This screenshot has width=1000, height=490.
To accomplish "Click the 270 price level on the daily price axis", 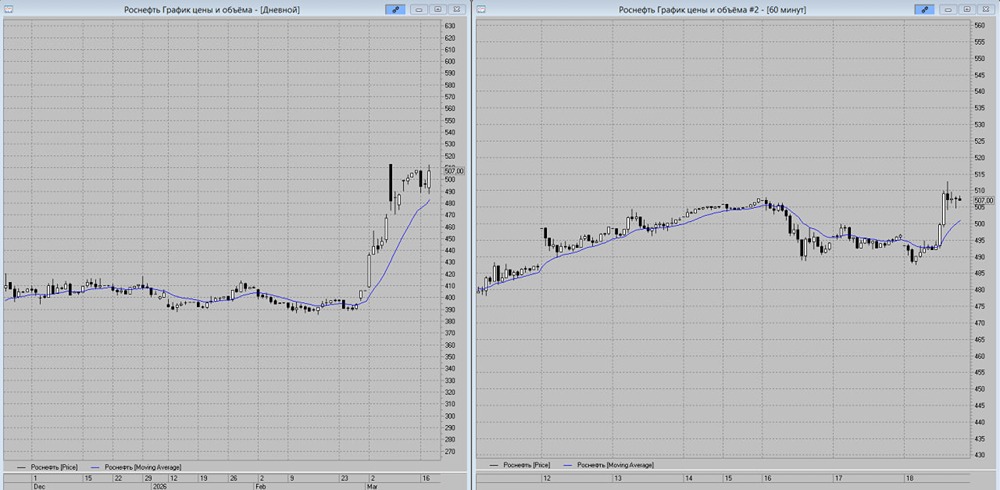I will [x=451, y=452].
